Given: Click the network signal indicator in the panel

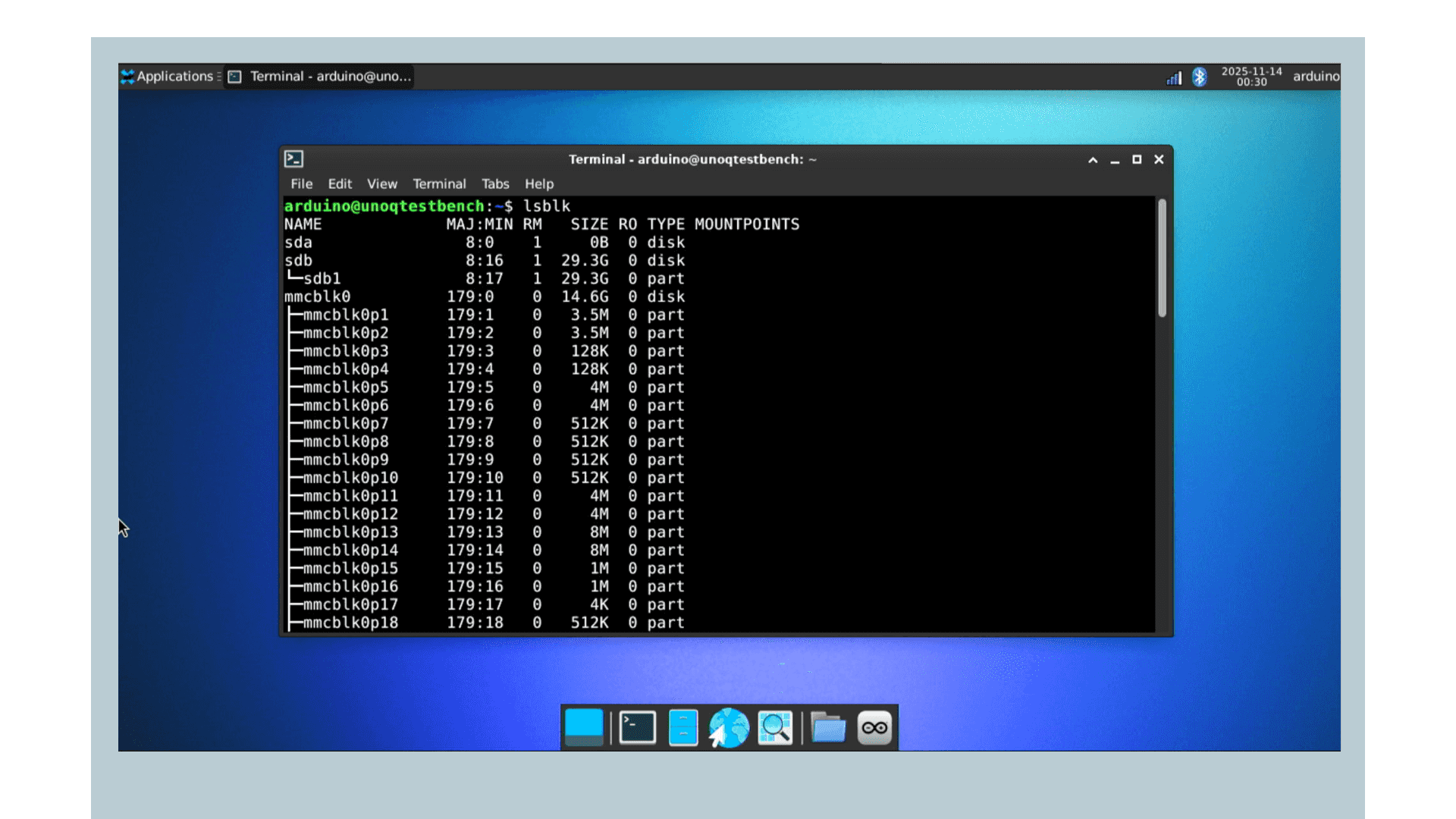Looking at the screenshot, I should [x=1173, y=77].
